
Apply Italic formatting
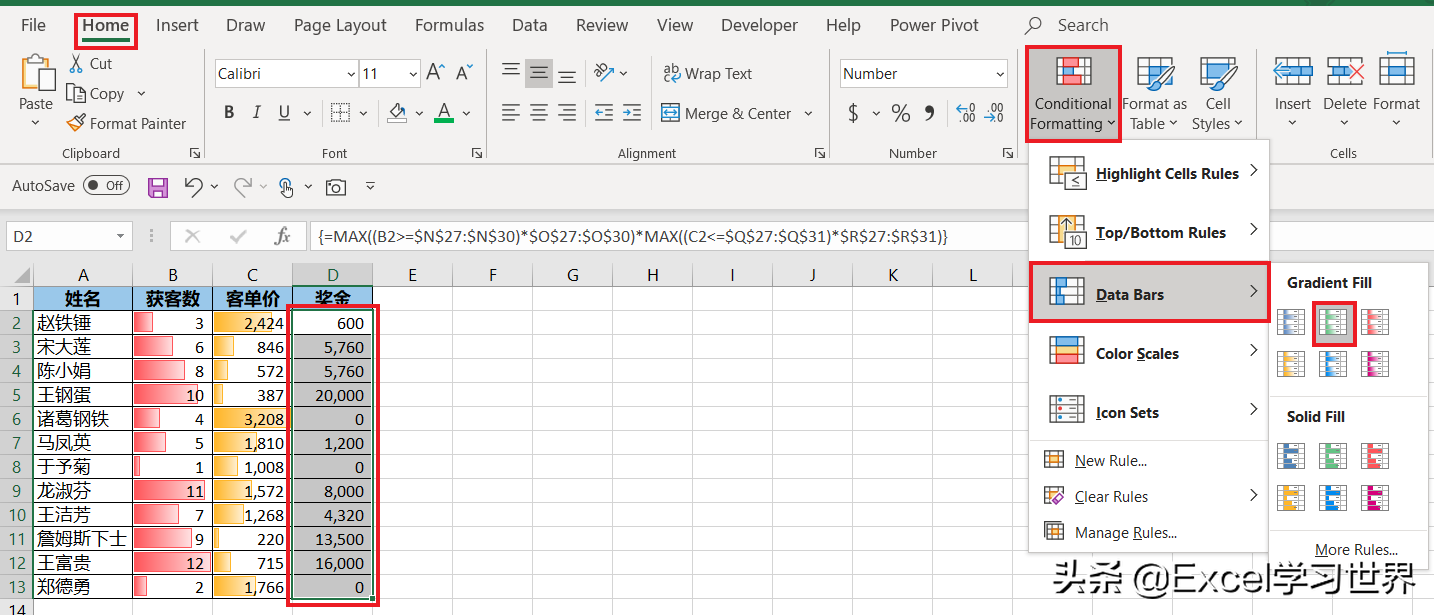(x=256, y=113)
